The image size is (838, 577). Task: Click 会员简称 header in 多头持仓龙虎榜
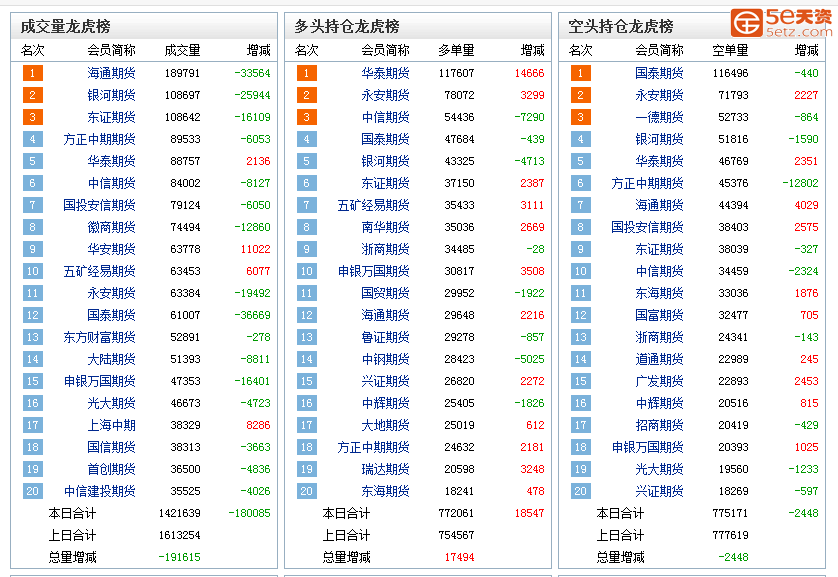(385, 50)
